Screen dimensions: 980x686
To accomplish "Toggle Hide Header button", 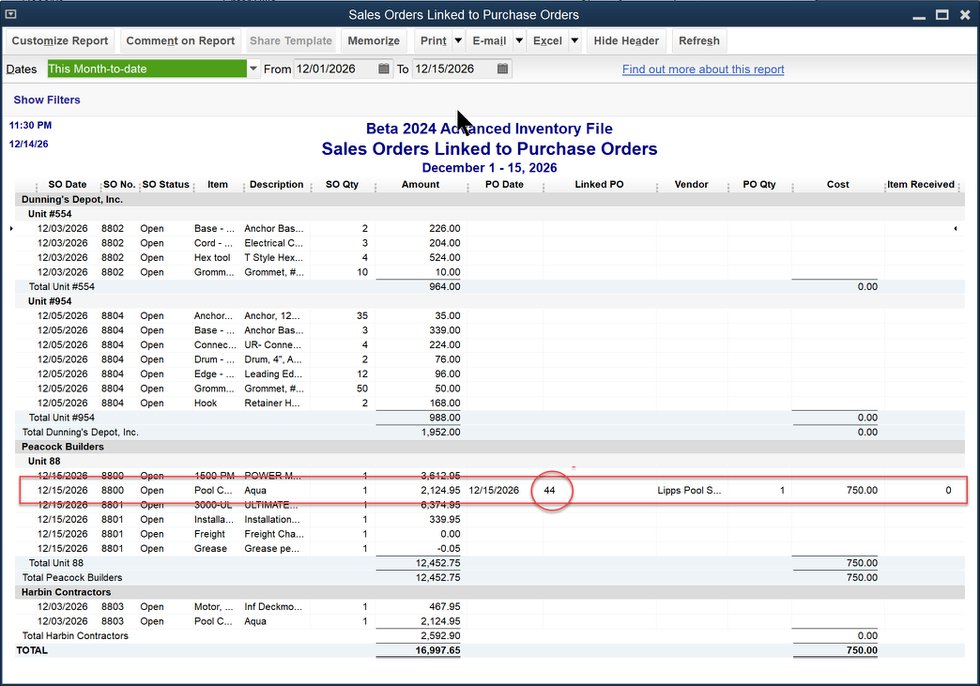I will [626, 41].
